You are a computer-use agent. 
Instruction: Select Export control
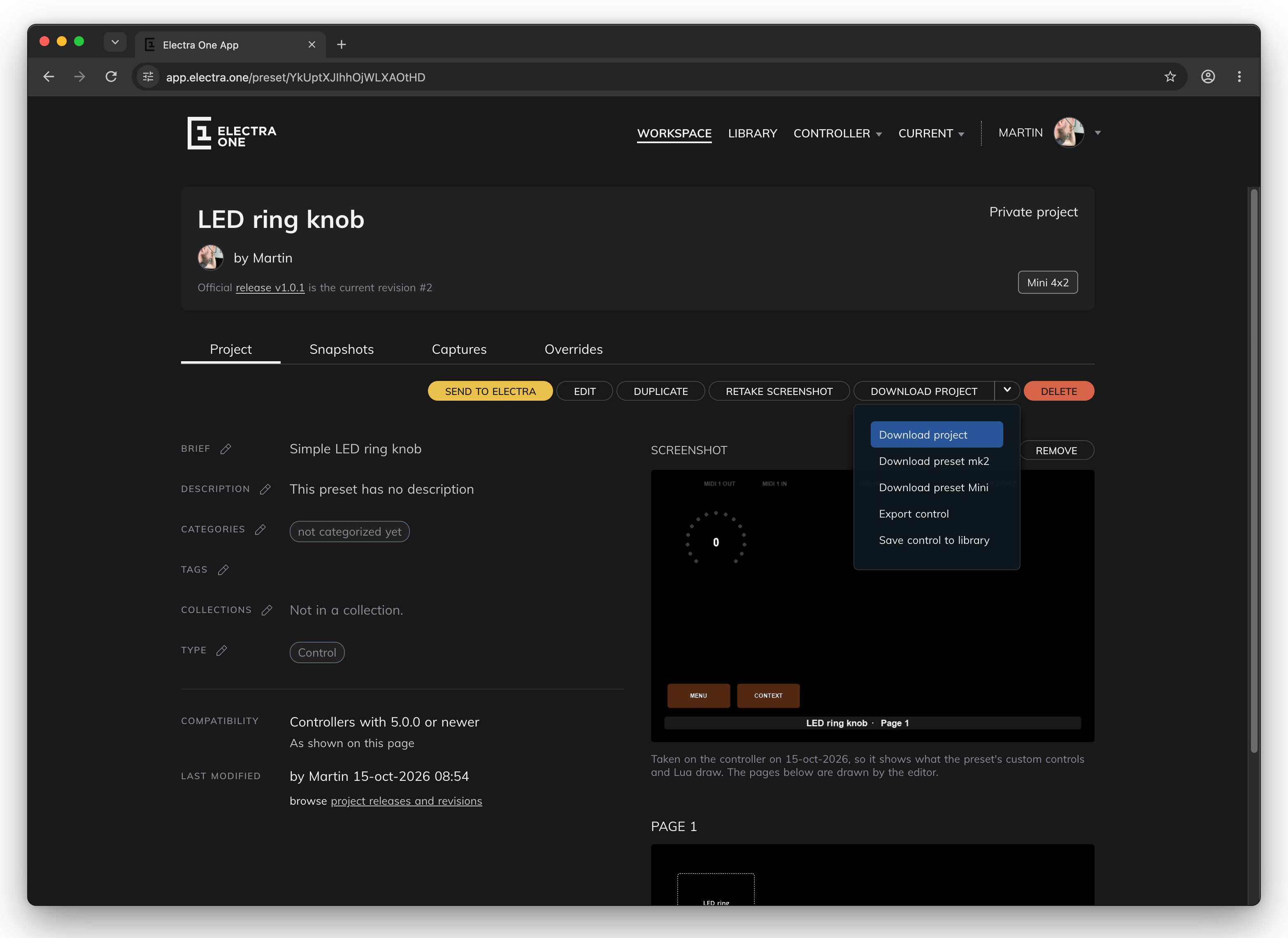[x=937, y=514]
